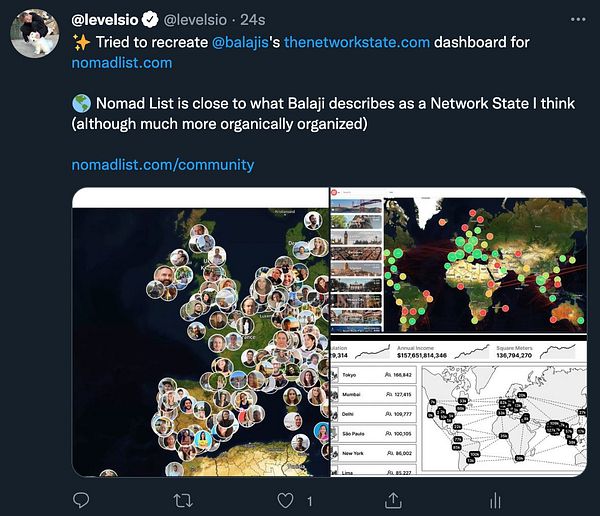Open the share icon menu
This screenshot has height=516, width=600.
pos(393,500)
